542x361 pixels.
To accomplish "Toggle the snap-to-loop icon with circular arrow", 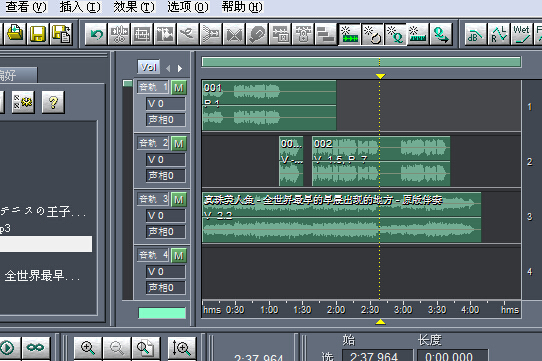I will 372,34.
